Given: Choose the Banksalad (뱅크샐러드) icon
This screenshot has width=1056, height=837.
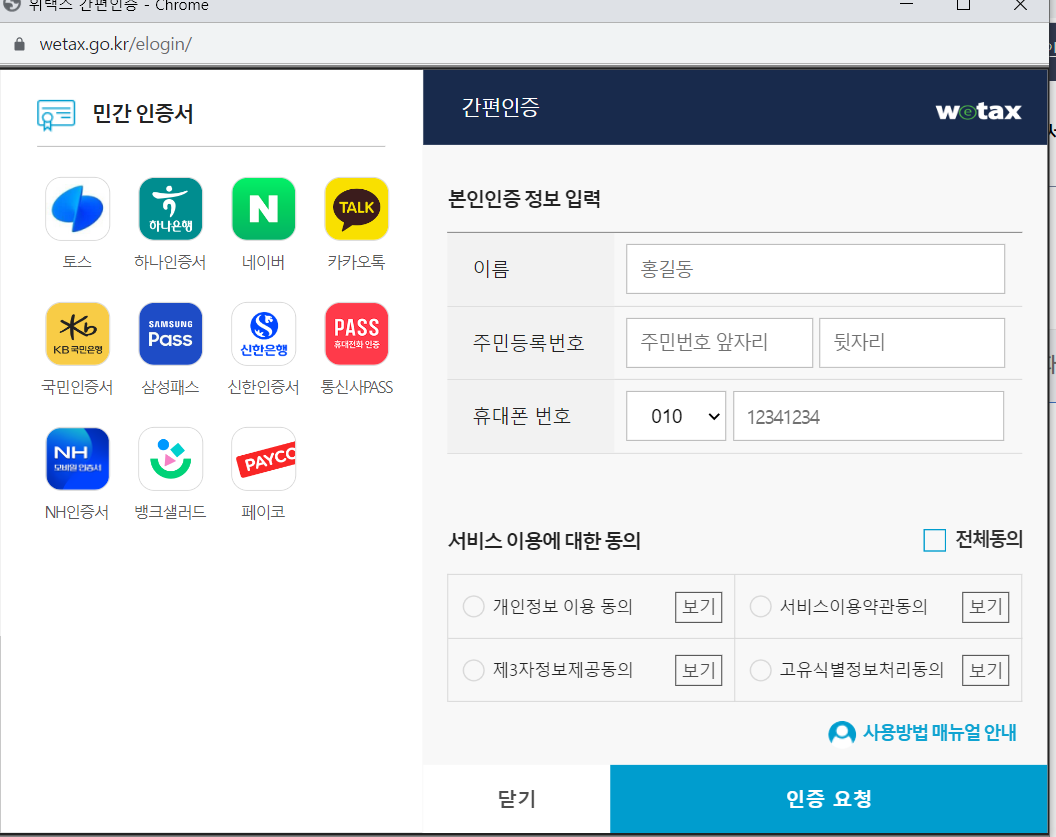Looking at the screenshot, I should pyautogui.click(x=170, y=459).
